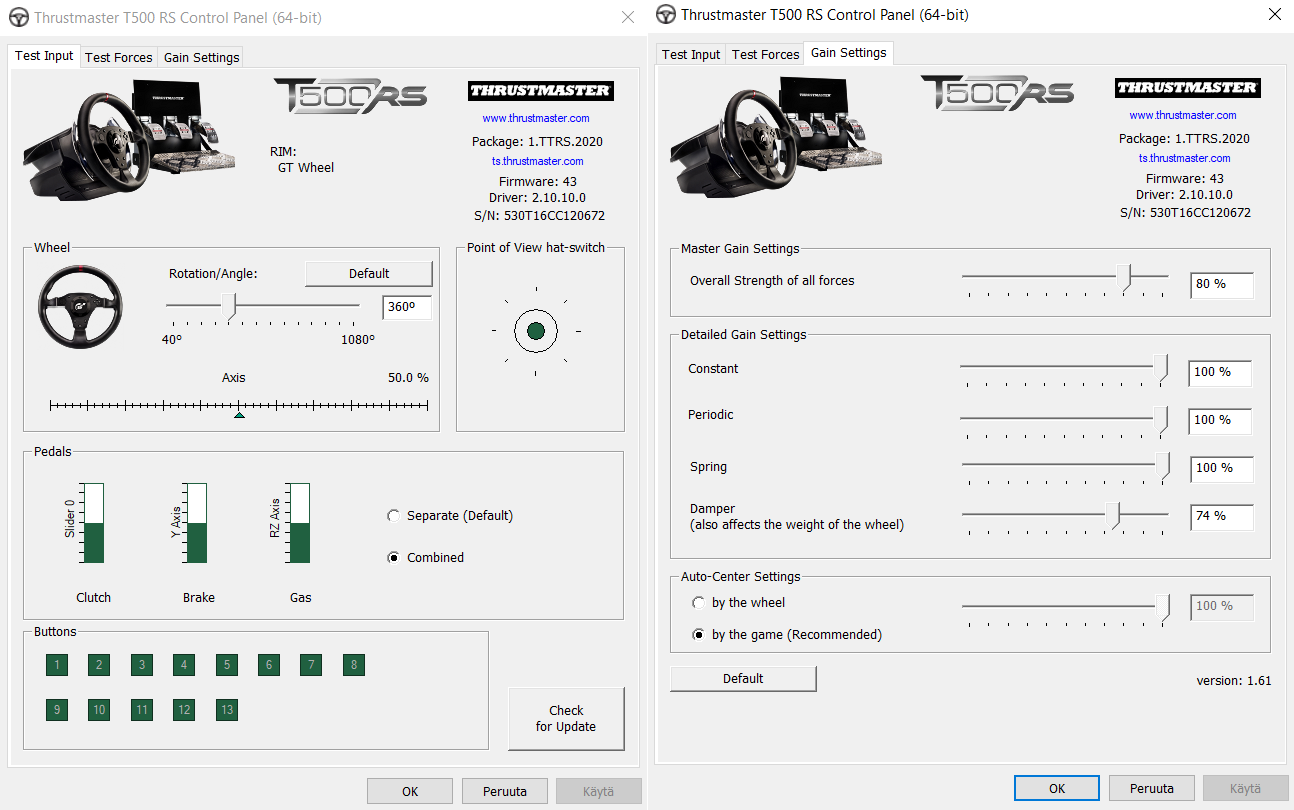
Task: Click button 1 indicator in Buttons group
Action: click(57, 665)
